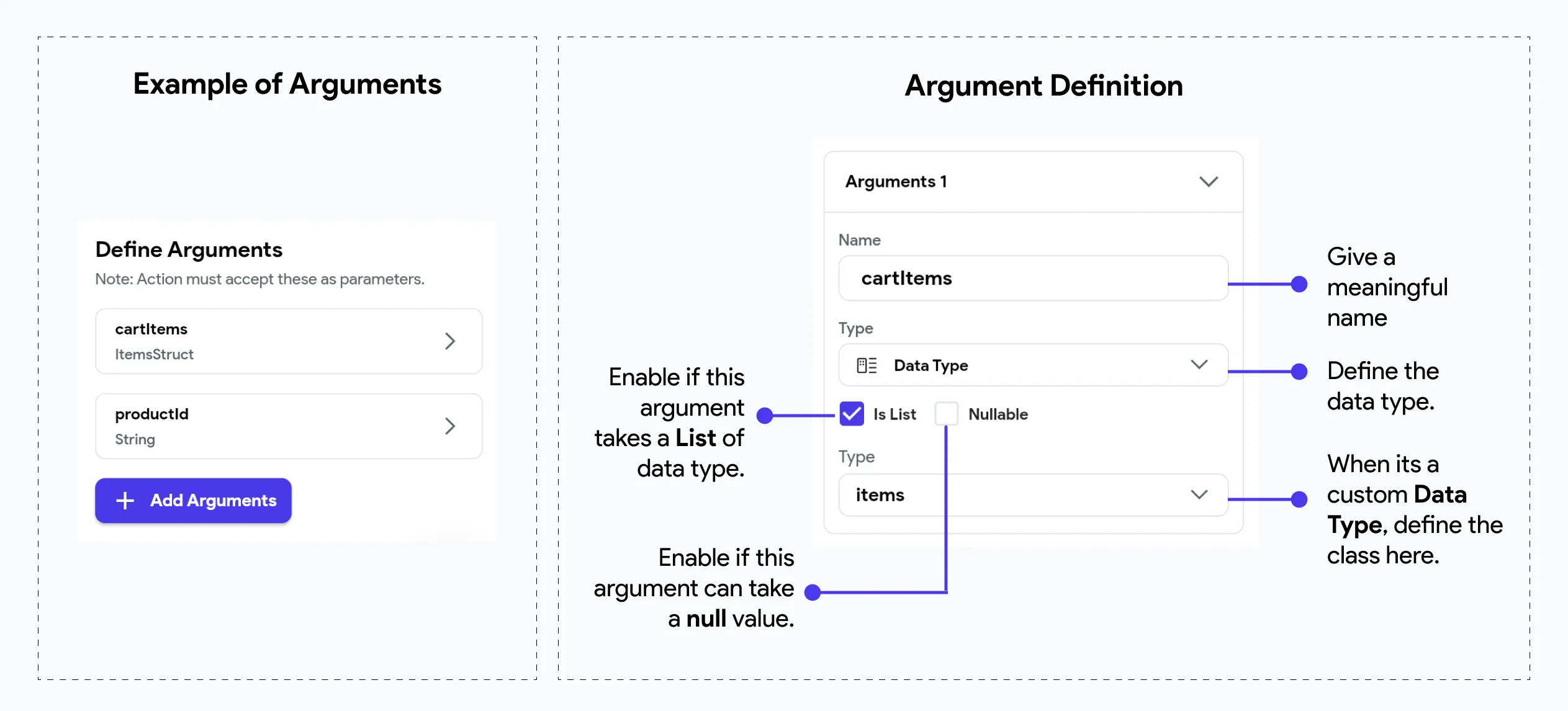Screen dimensions: 1568x711
Task: Click the Data Type list icon
Action: (x=867, y=365)
